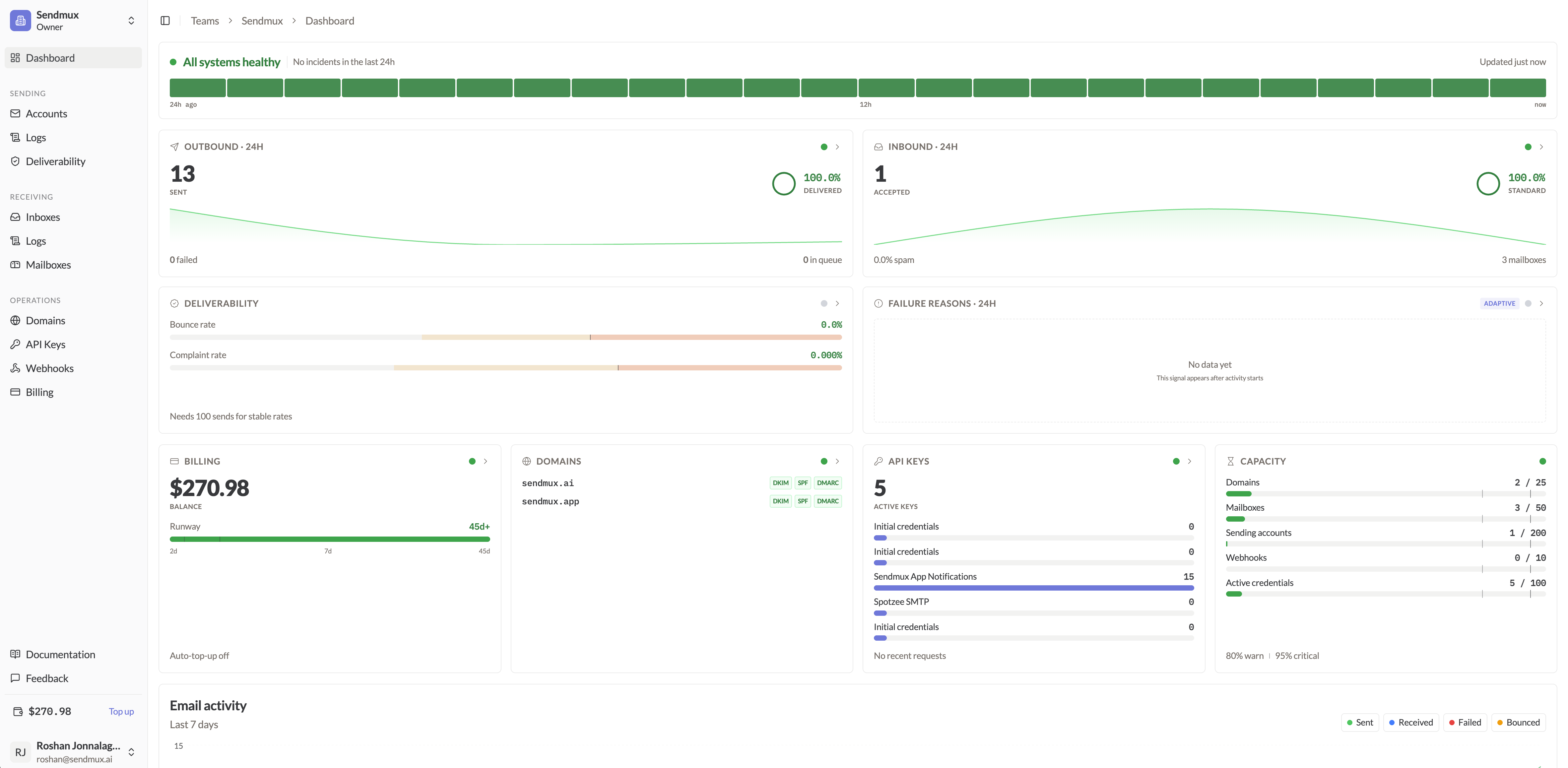Open Domains globe icon in sidebar
Image resolution: width=1568 pixels, height=768 pixels.
pyautogui.click(x=15, y=321)
